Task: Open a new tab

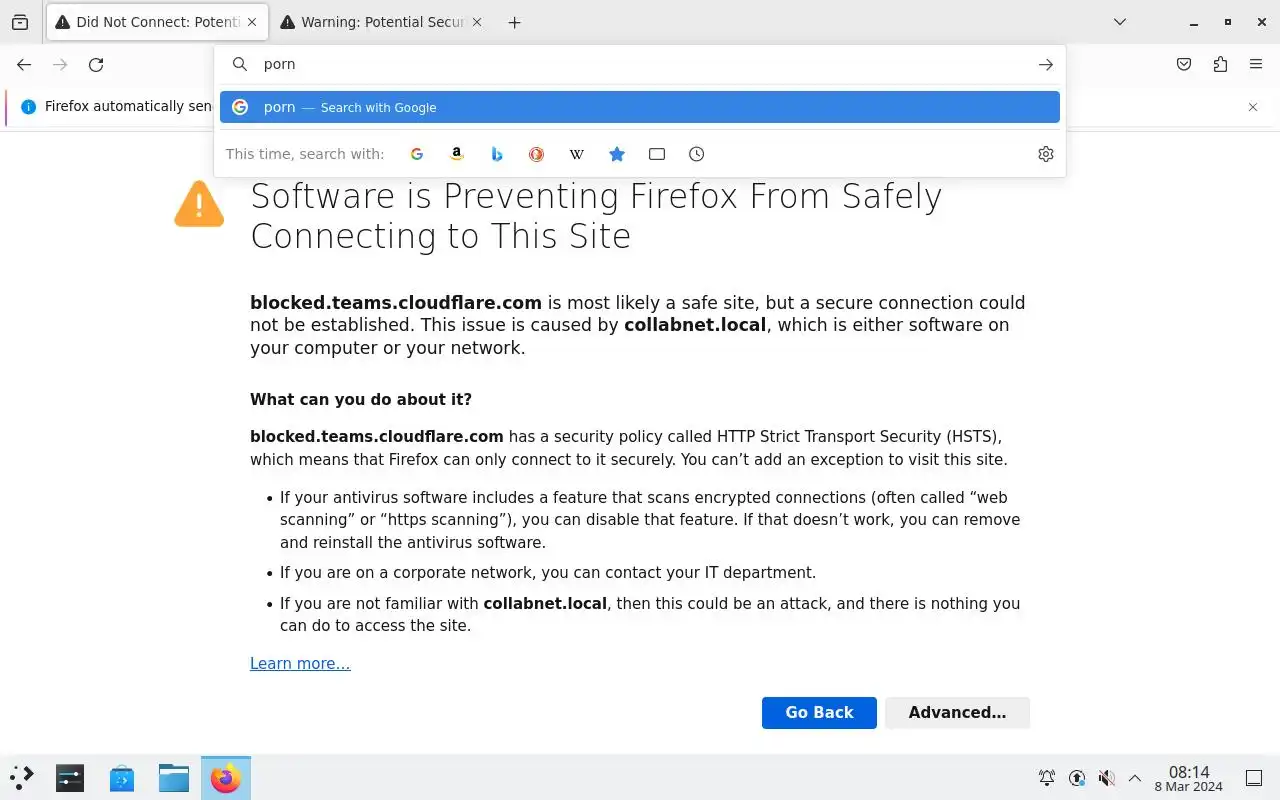Action: (x=515, y=22)
